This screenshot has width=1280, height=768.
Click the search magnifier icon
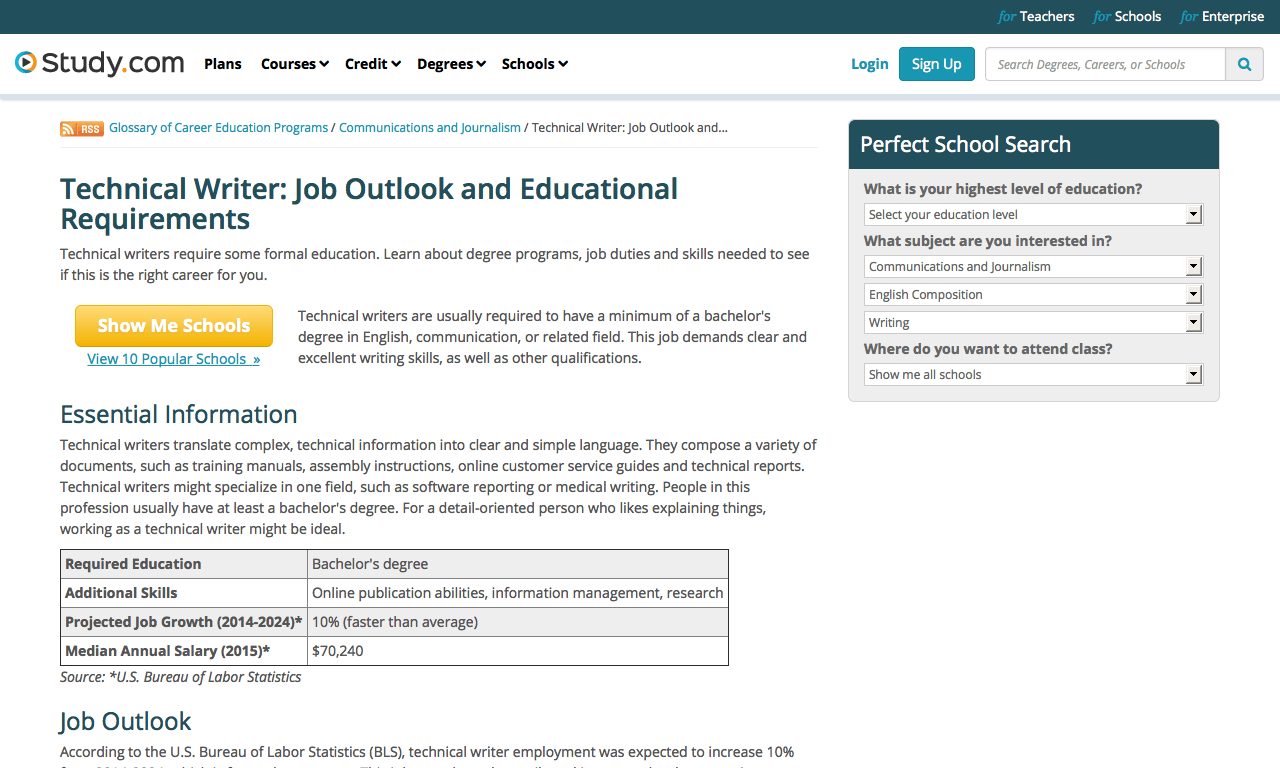point(1244,64)
